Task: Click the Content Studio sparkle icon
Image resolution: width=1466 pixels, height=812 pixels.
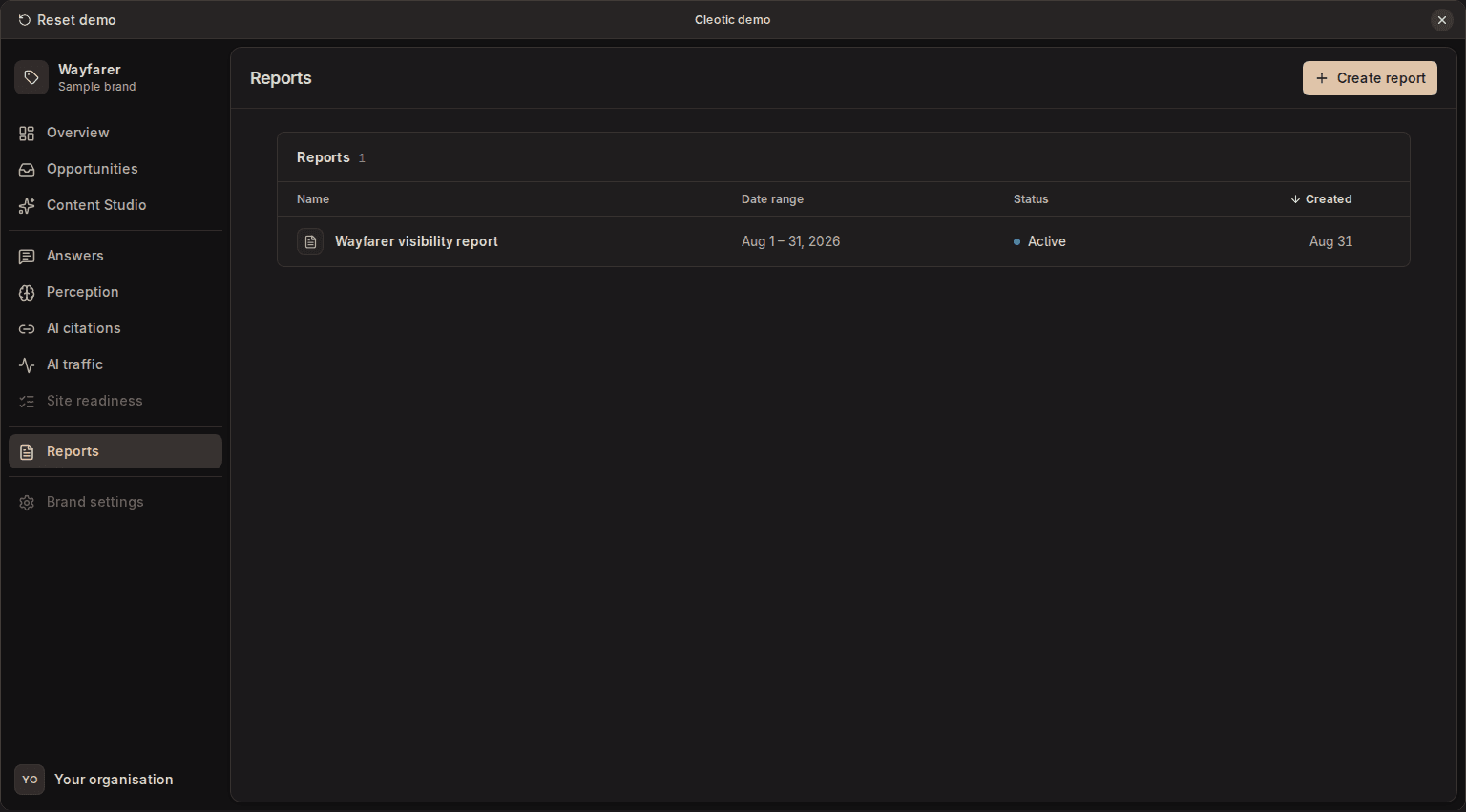Action: pos(27,206)
